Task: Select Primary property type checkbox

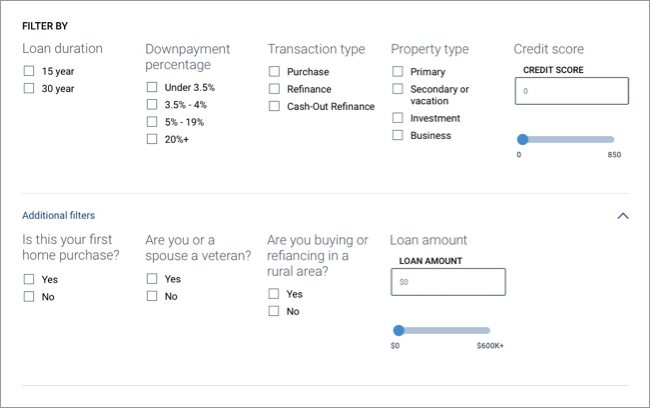Action: pos(397,72)
